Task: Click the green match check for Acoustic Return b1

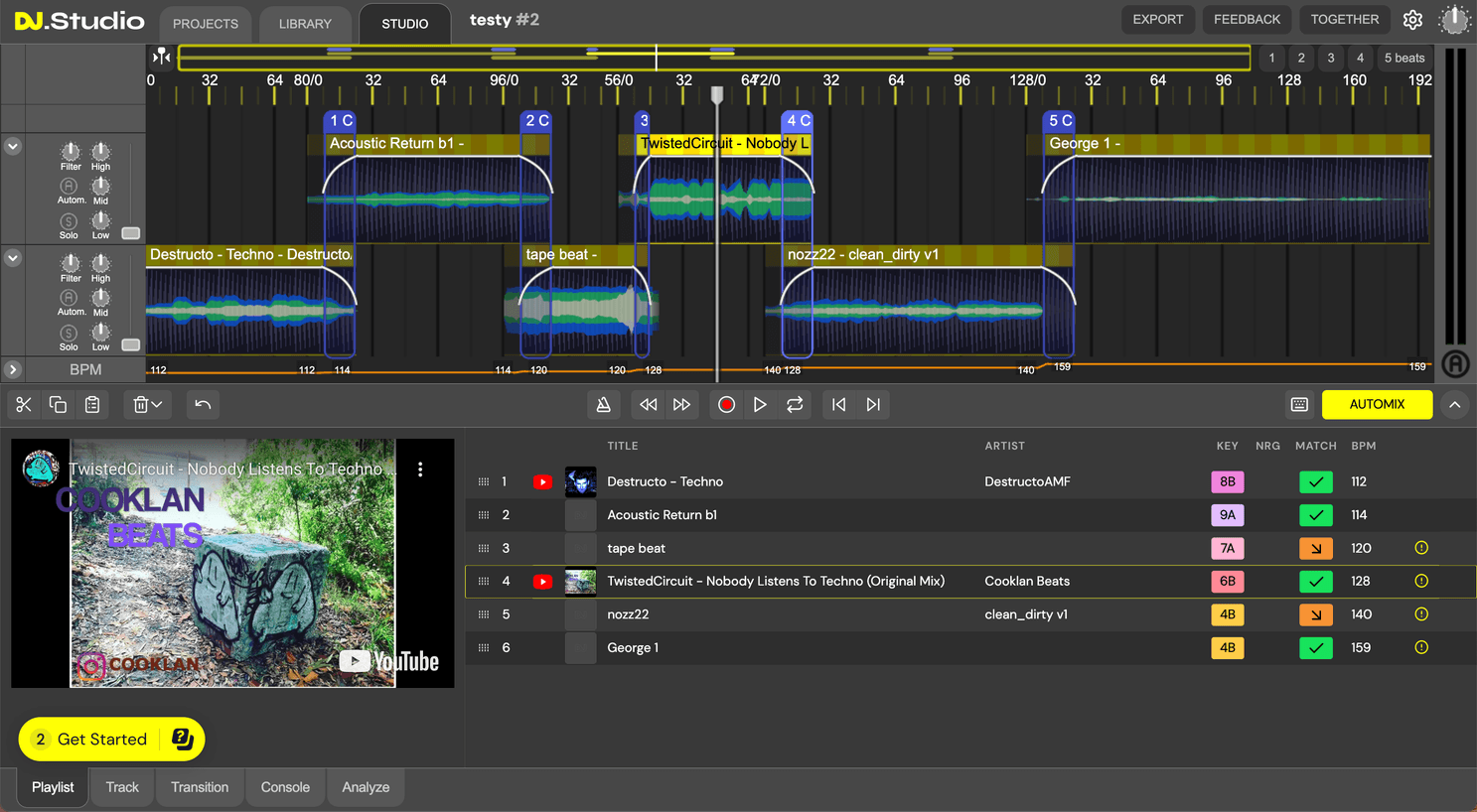Action: (1316, 515)
